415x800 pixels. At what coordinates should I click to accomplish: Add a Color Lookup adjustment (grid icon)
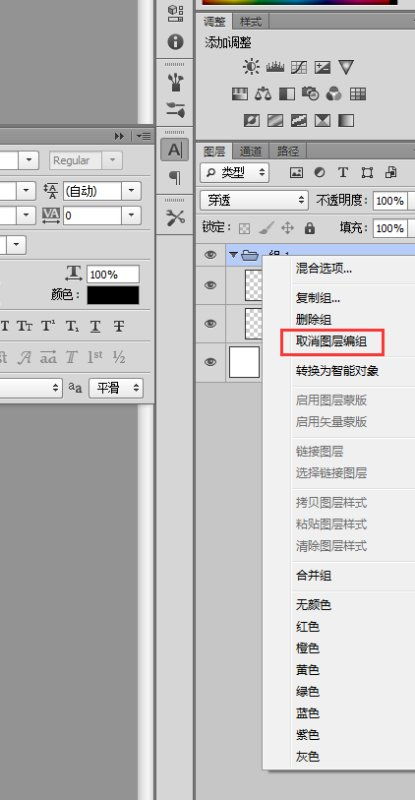click(x=358, y=94)
